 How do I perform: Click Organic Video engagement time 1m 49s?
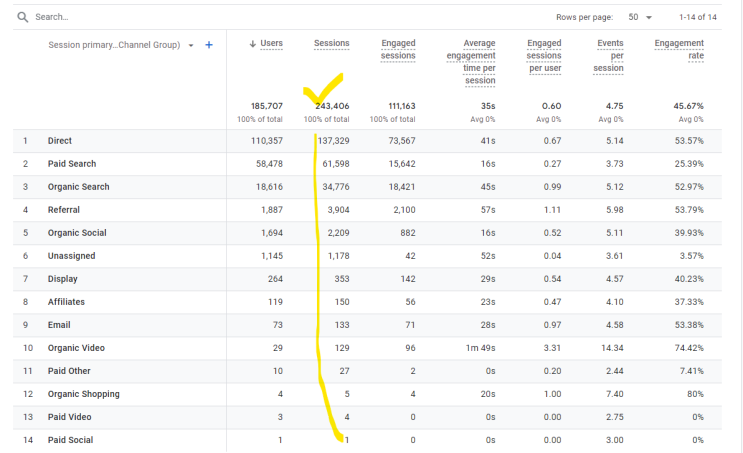click(x=480, y=348)
